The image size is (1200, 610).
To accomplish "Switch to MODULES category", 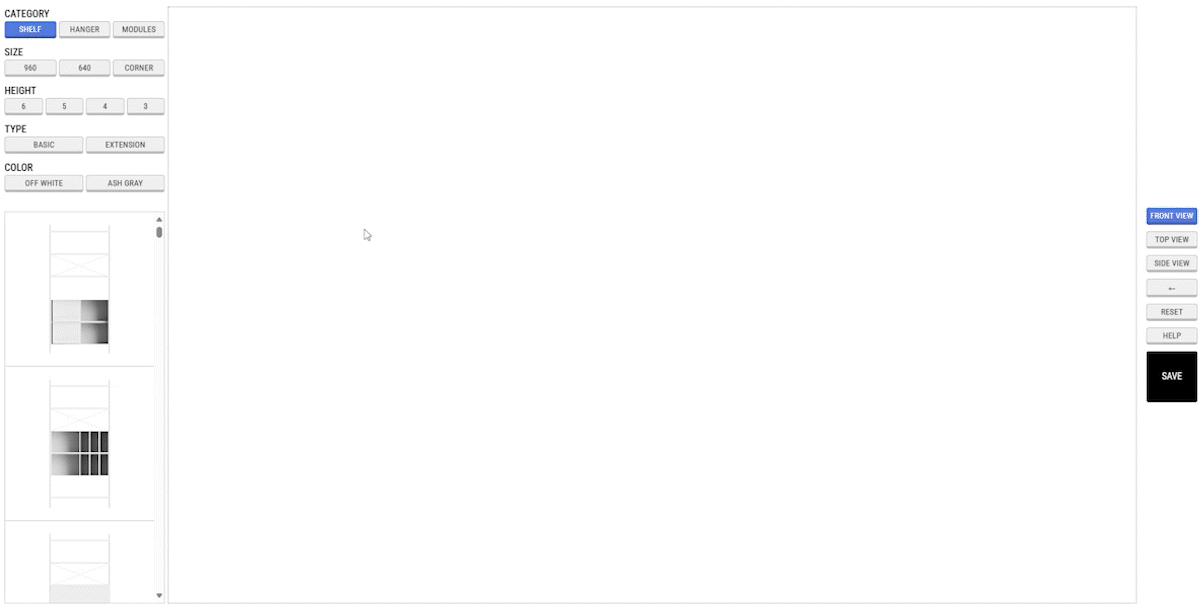I will click(138, 29).
